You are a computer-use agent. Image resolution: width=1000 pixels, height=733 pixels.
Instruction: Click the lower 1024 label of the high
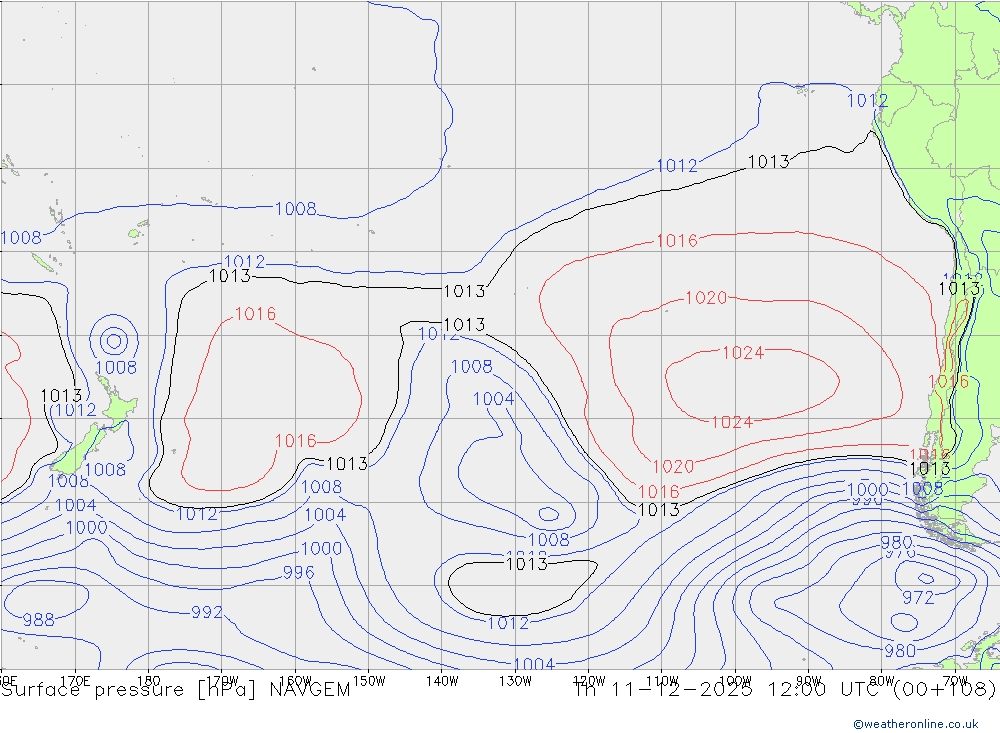point(732,422)
